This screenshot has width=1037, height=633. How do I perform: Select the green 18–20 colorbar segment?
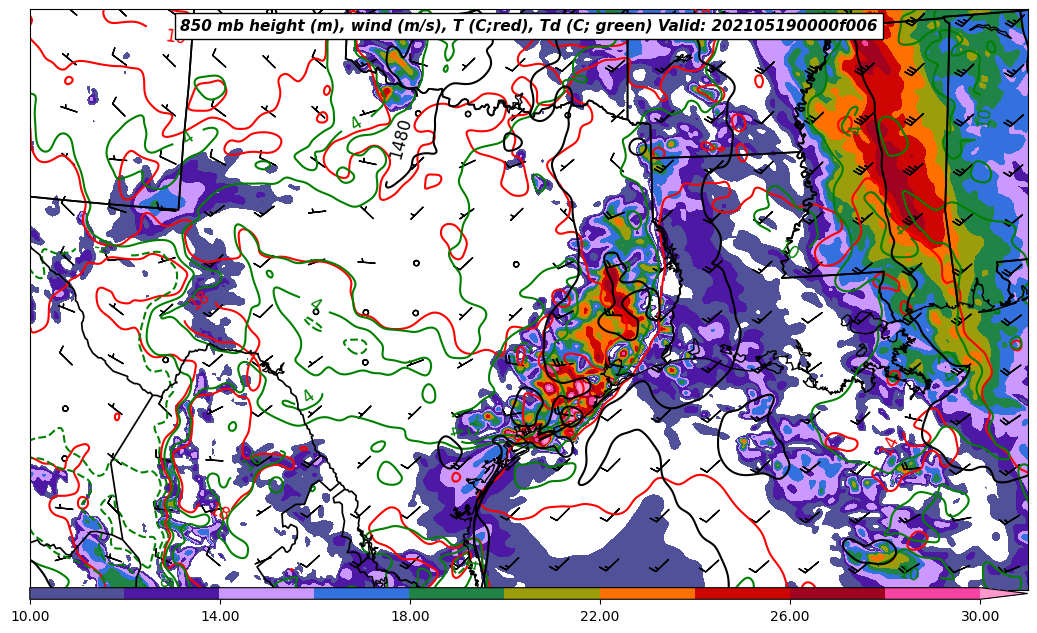pyautogui.click(x=457, y=593)
